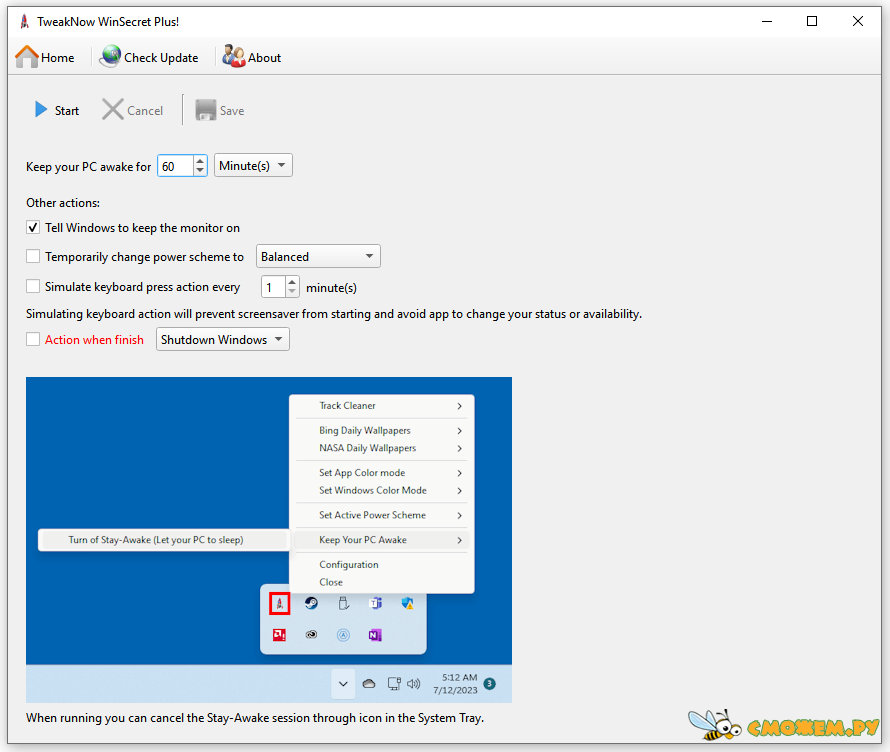890x752 pixels.
Task: Click the system tray example screenshot image
Action: click(268, 540)
